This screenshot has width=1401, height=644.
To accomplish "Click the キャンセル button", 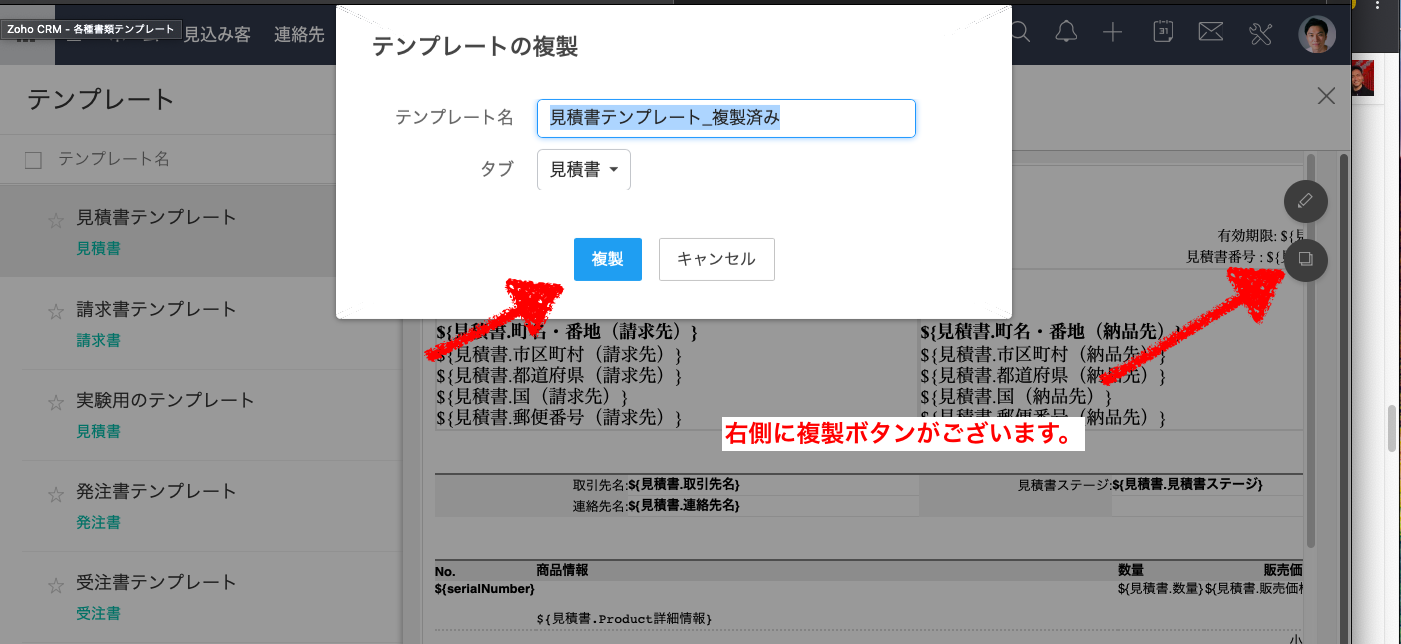I will (x=716, y=259).
